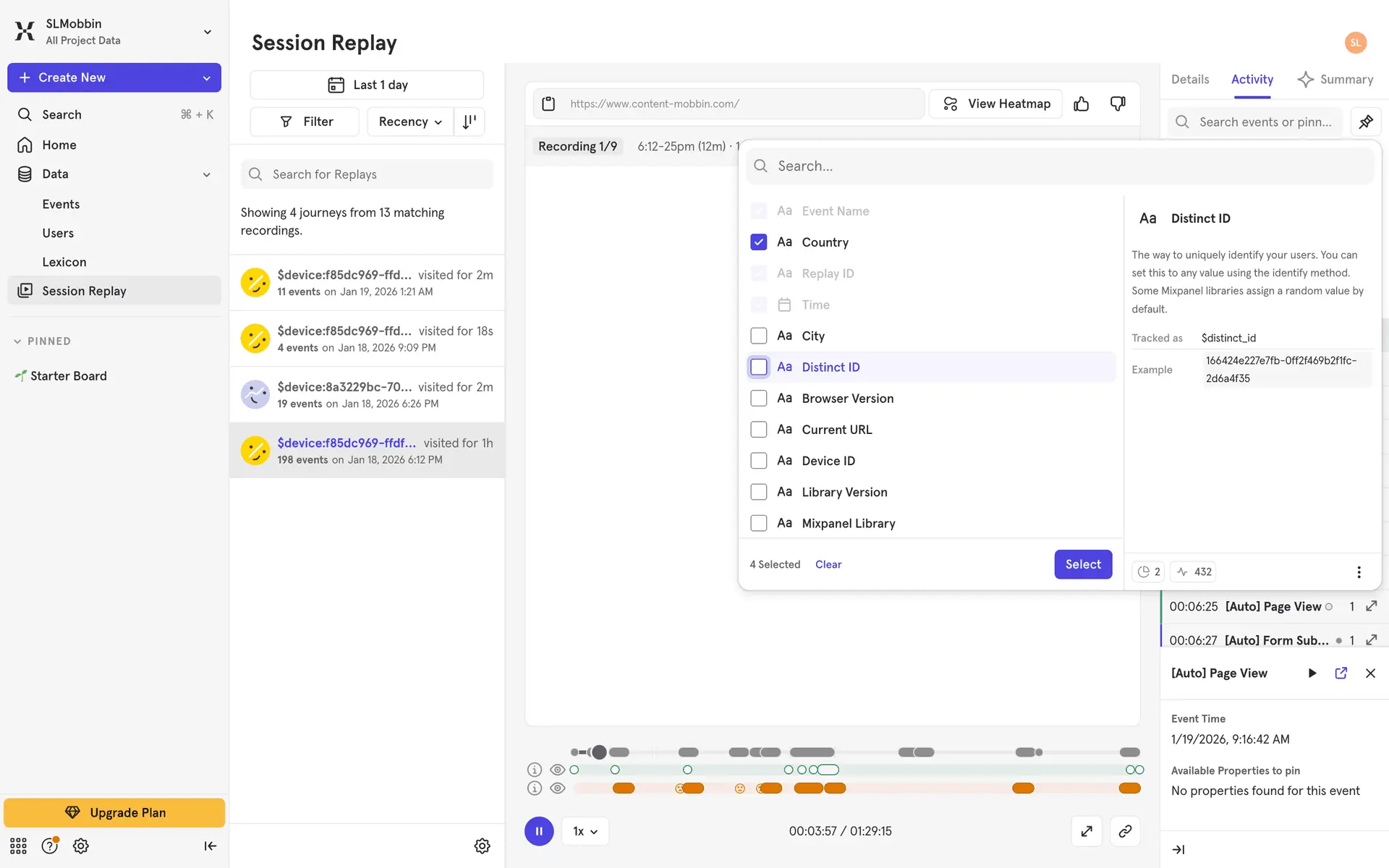Collapse the left sidebar
The image size is (1389, 868).
pyautogui.click(x=210, y=846)
